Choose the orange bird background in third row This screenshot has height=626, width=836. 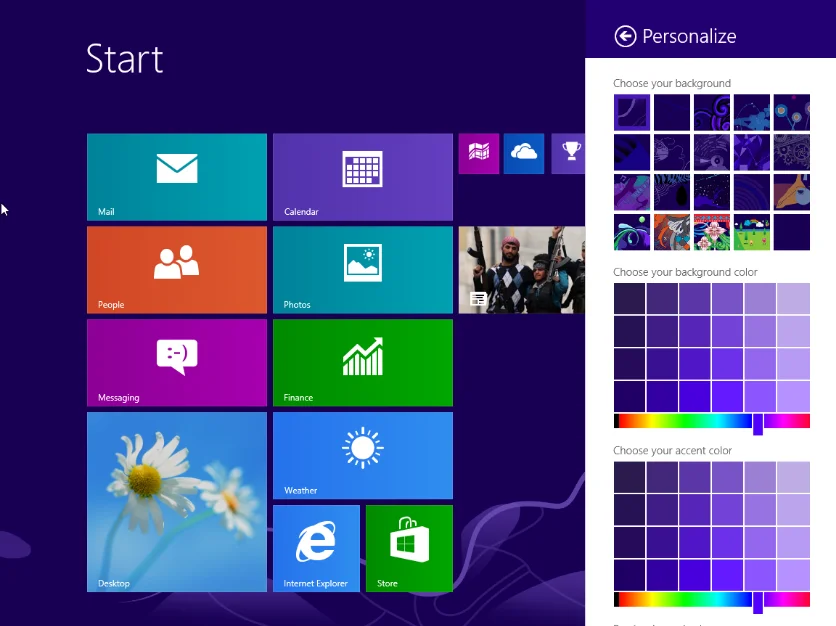pyautogui.click(x=792, y=192)
